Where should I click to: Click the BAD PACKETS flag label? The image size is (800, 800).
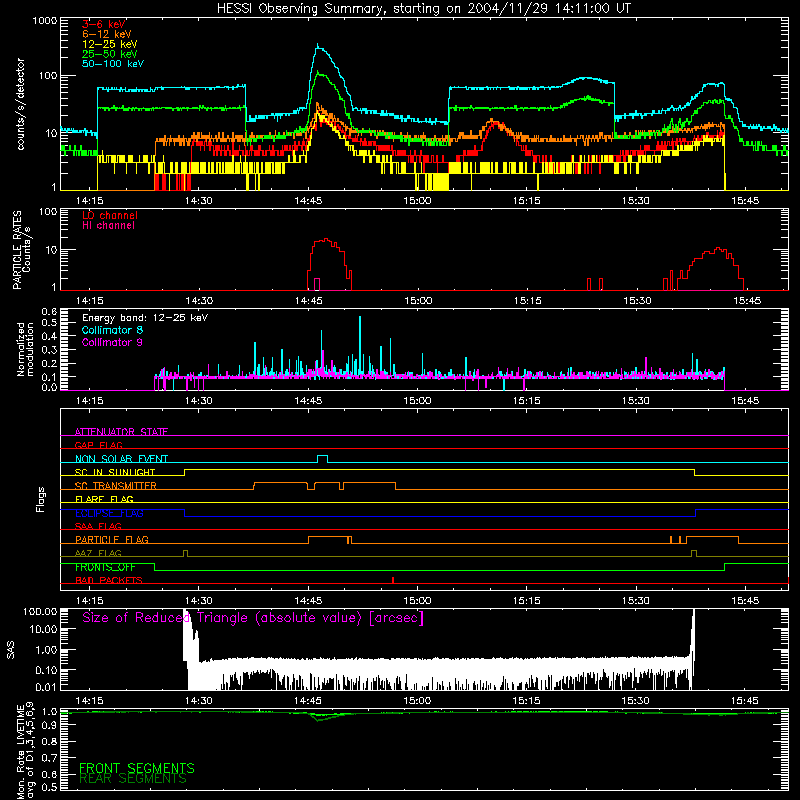coord(109,580)
